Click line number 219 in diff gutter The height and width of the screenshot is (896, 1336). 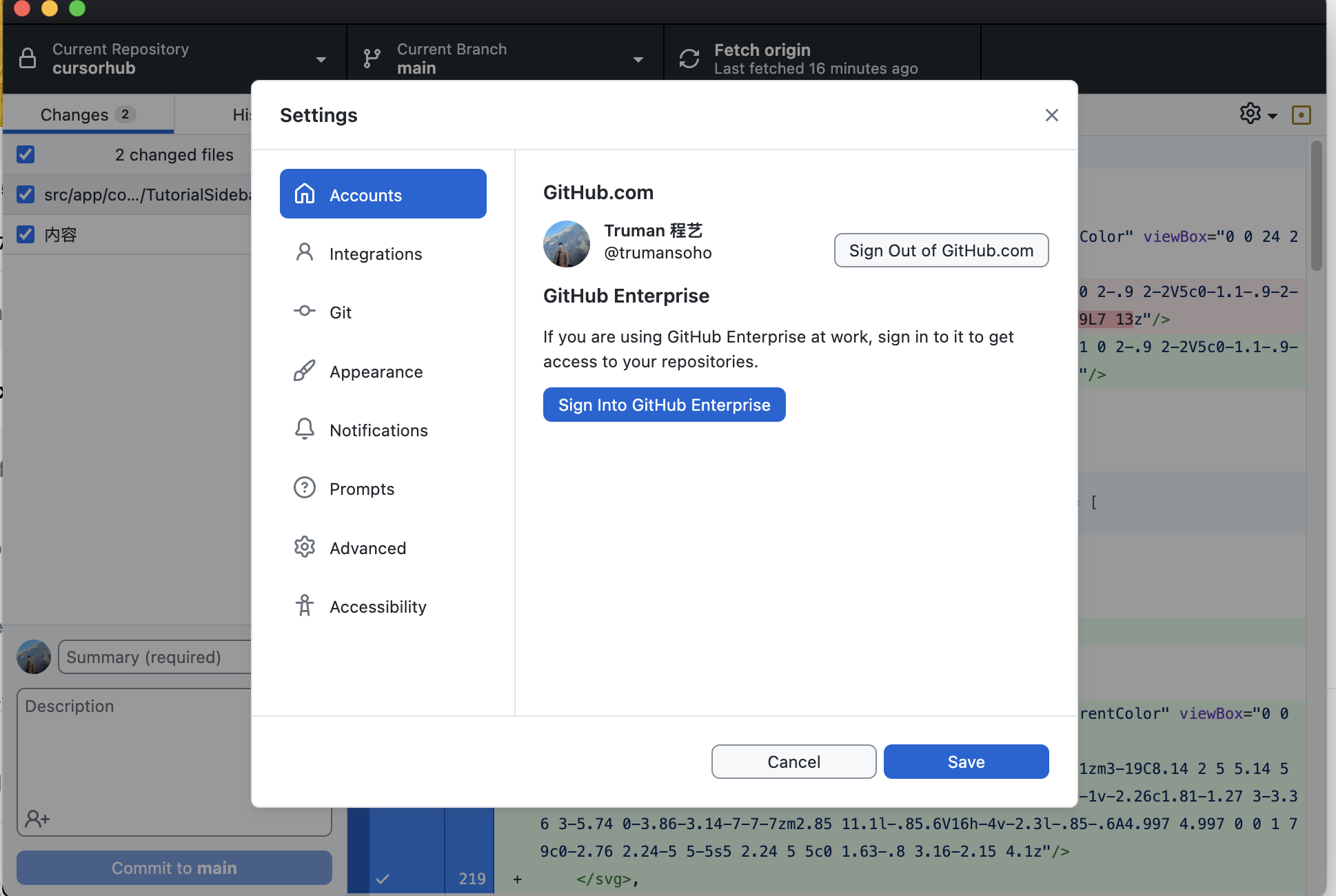[x=472, y=879]
